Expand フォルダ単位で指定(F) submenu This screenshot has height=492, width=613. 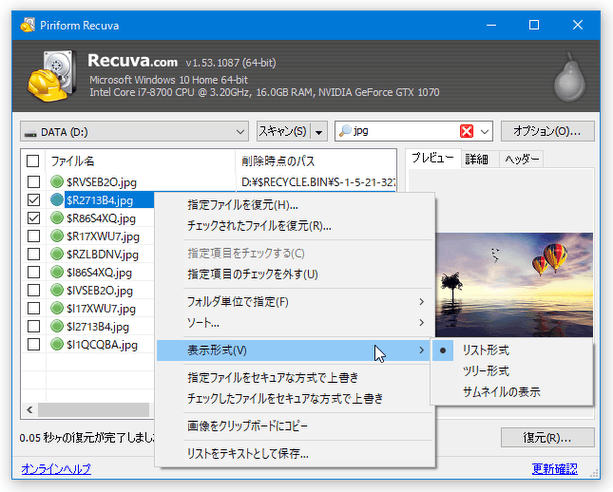[296, 302]
